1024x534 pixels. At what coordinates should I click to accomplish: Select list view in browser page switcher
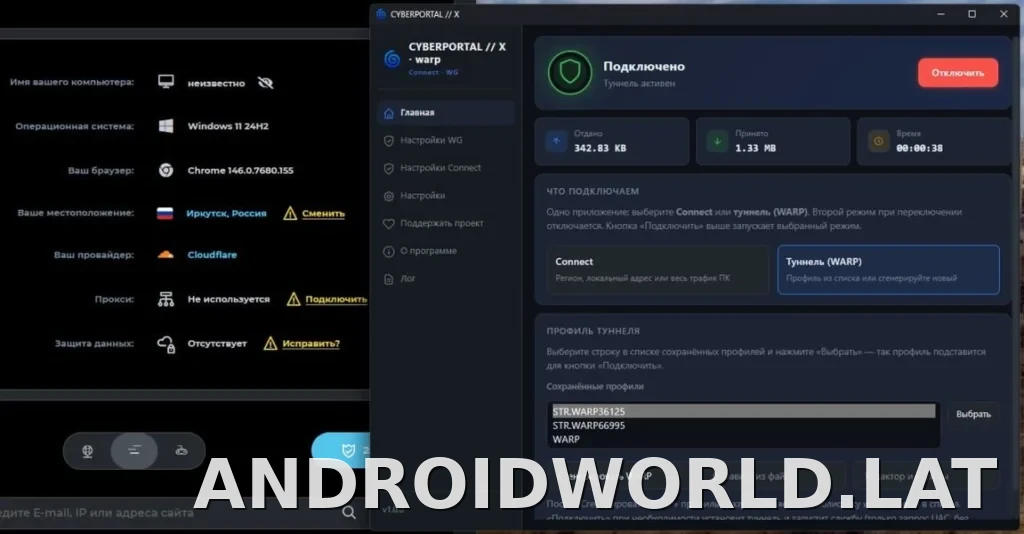tap(134, 450)
